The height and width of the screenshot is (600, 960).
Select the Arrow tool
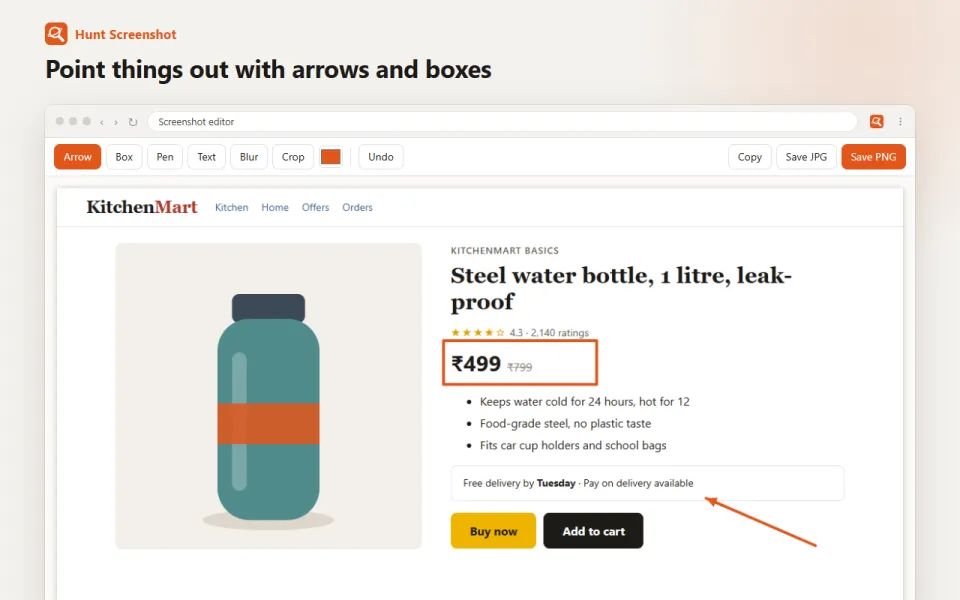(x=77, y=157)
